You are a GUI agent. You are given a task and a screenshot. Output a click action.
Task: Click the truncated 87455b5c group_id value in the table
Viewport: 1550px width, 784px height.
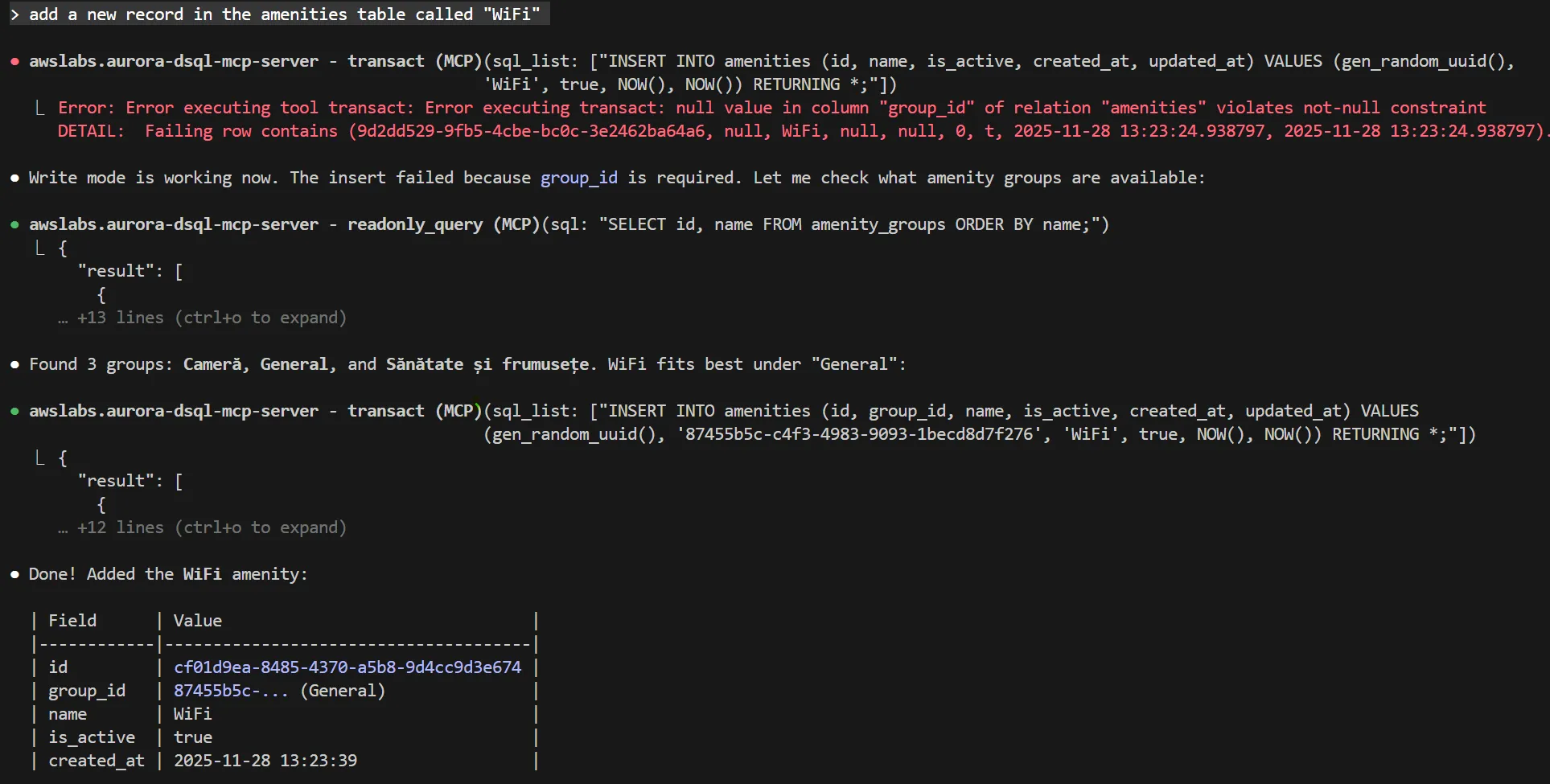coord(231,691)
